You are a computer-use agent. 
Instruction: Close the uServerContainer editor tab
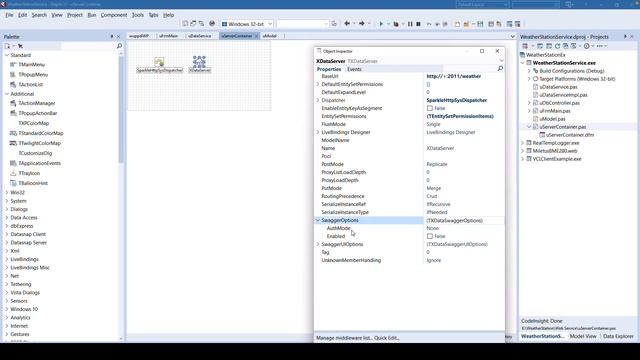(x=256, y=36)
